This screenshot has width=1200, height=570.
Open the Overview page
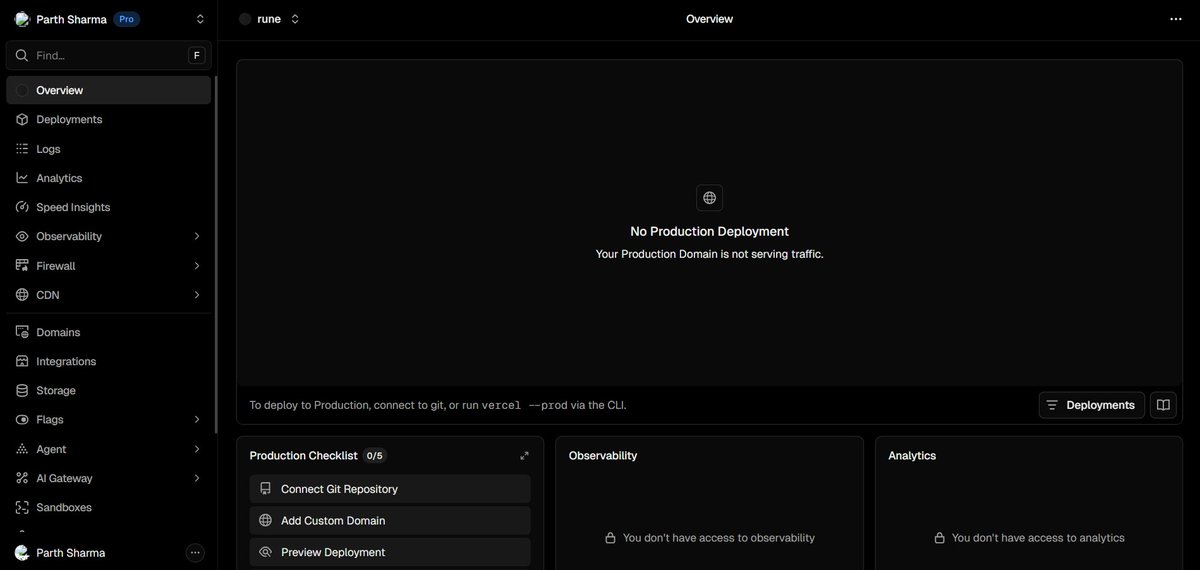click(109, 90)
